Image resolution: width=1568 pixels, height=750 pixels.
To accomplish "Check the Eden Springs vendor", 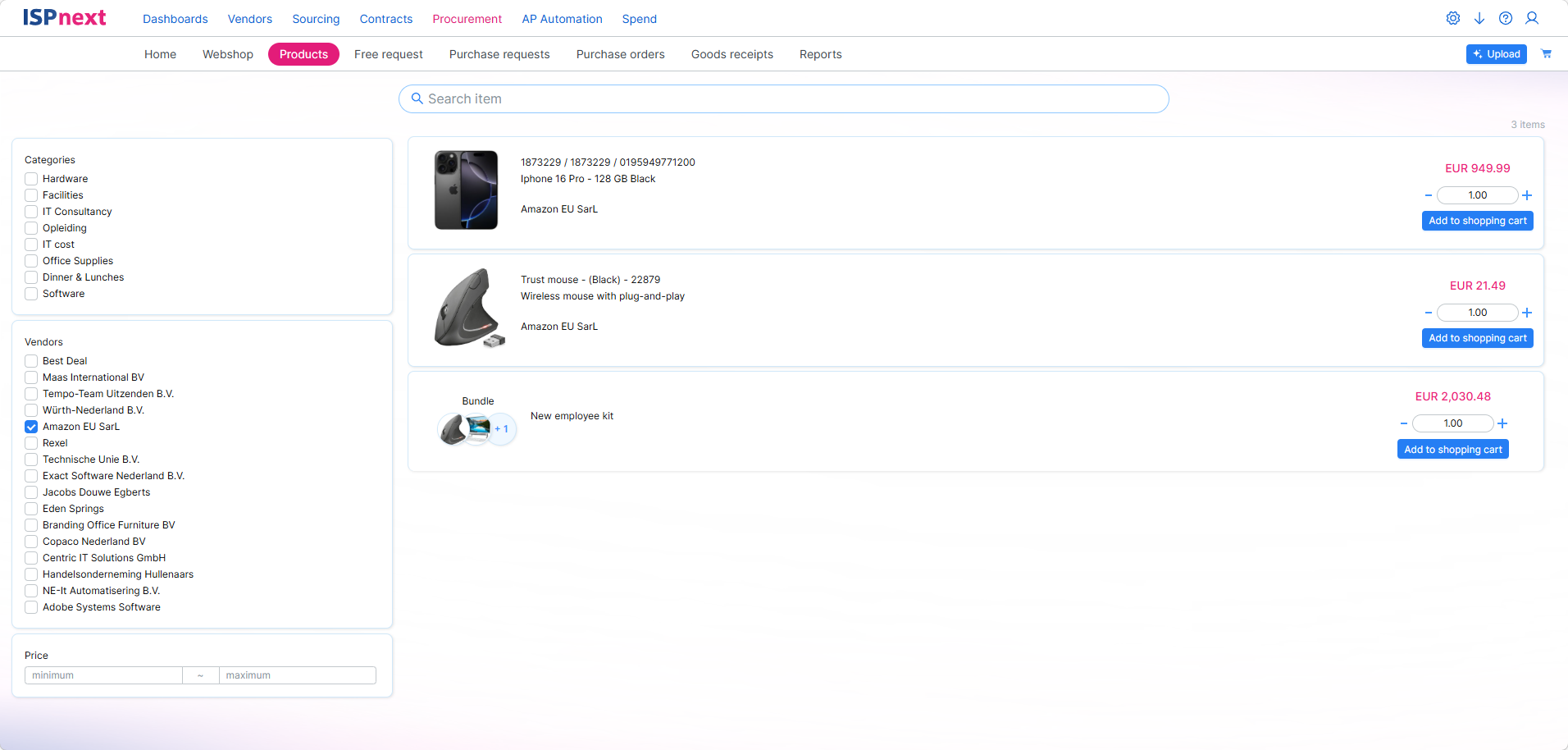I will pos(31,509).
